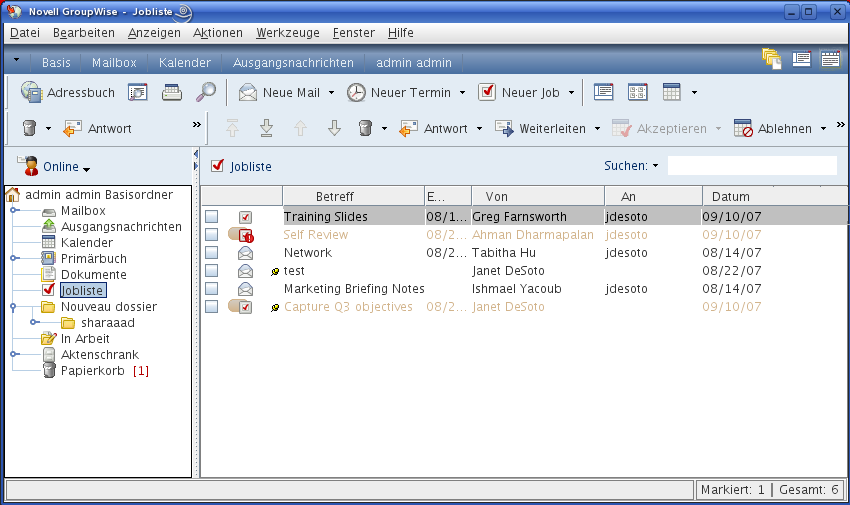850x505 pixels.
Task: Open the Weiterleiten dropdown arrow
Action: pos(597,129)
